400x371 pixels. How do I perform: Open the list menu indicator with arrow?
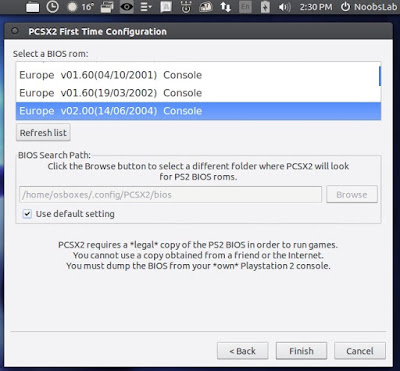(x=146, y=7)
